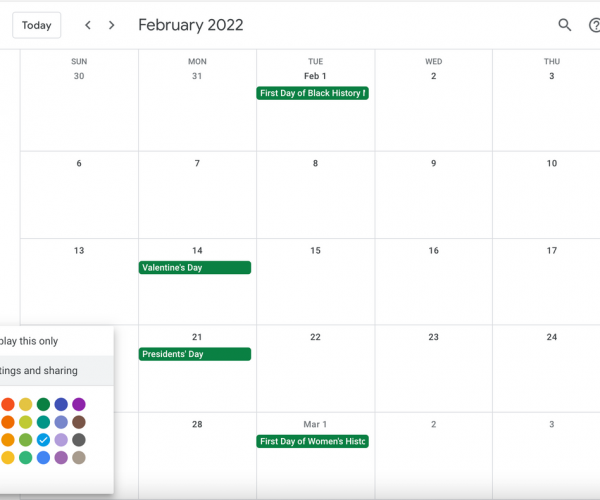Pick the vivid purple grape swatch
600x500 pixels.
79,404
